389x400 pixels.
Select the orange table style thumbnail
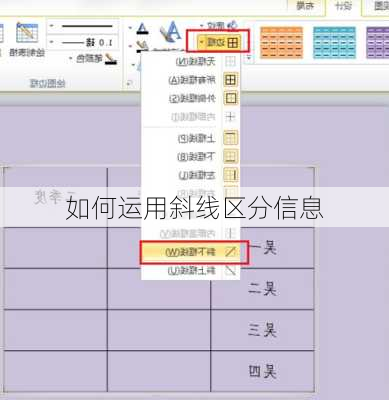point(282,43)
